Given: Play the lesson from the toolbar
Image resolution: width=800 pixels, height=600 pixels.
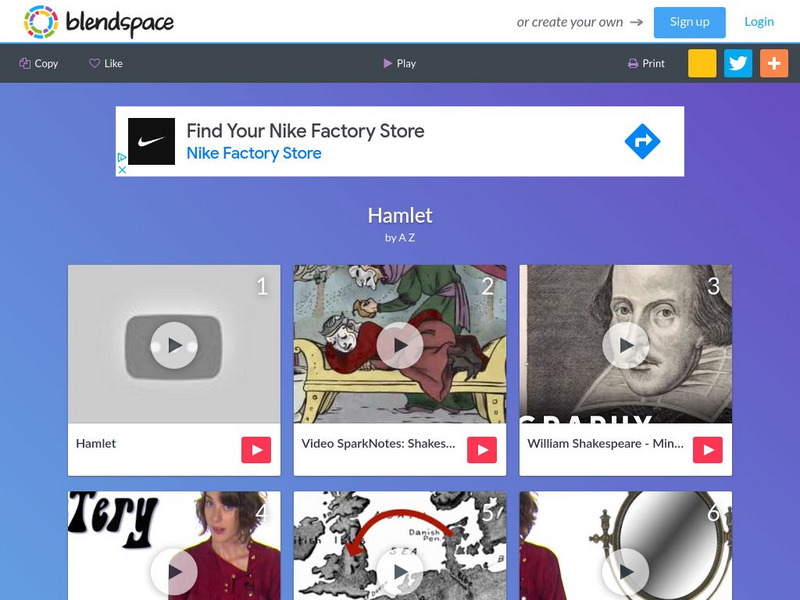Looking at the screenshot, I should click(x=399, y=63).
